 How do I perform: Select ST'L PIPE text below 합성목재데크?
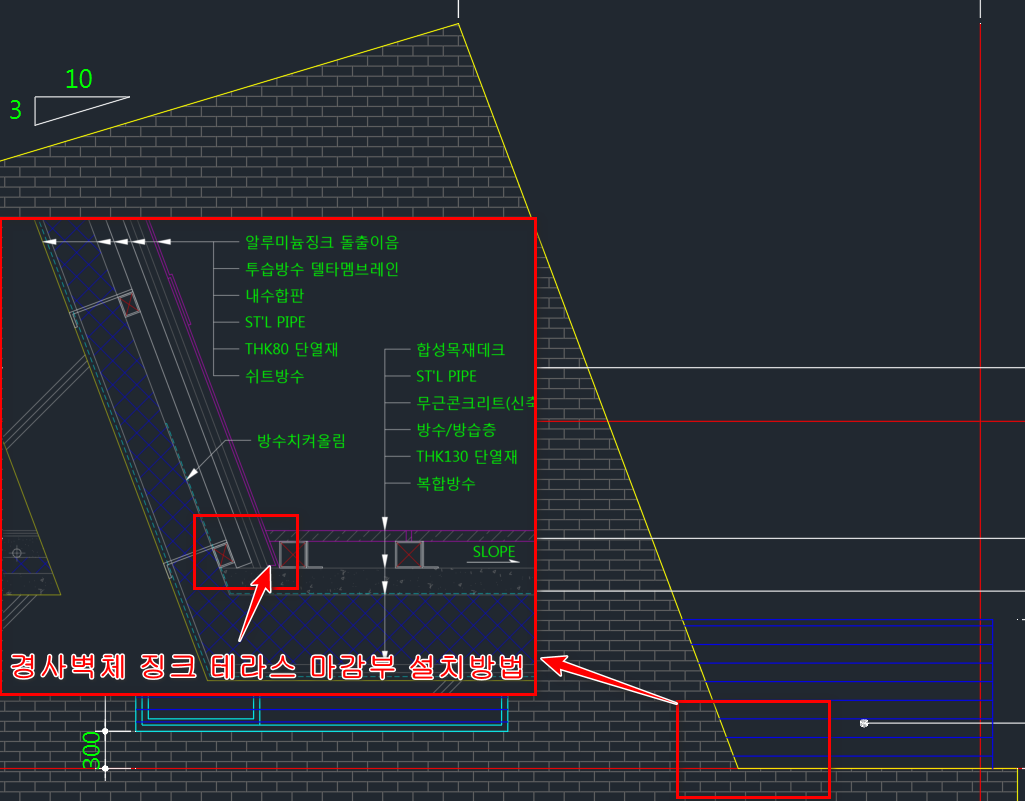tap(446, 377)
